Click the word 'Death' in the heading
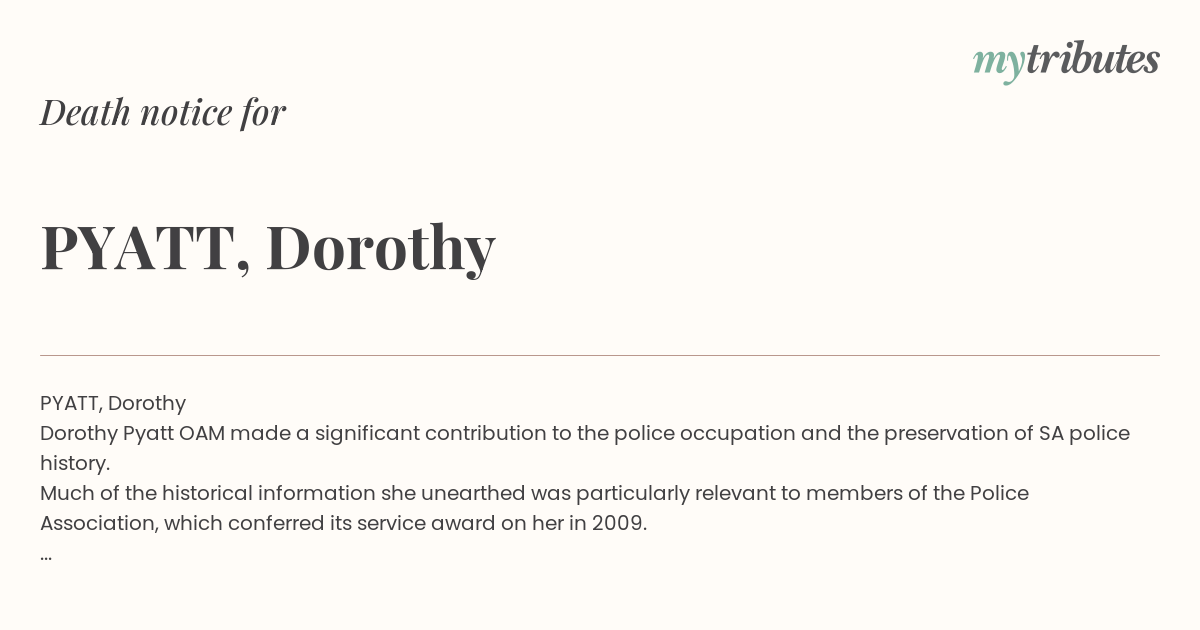This screenshot has width=1200, height=630. [x=86, y=112]
